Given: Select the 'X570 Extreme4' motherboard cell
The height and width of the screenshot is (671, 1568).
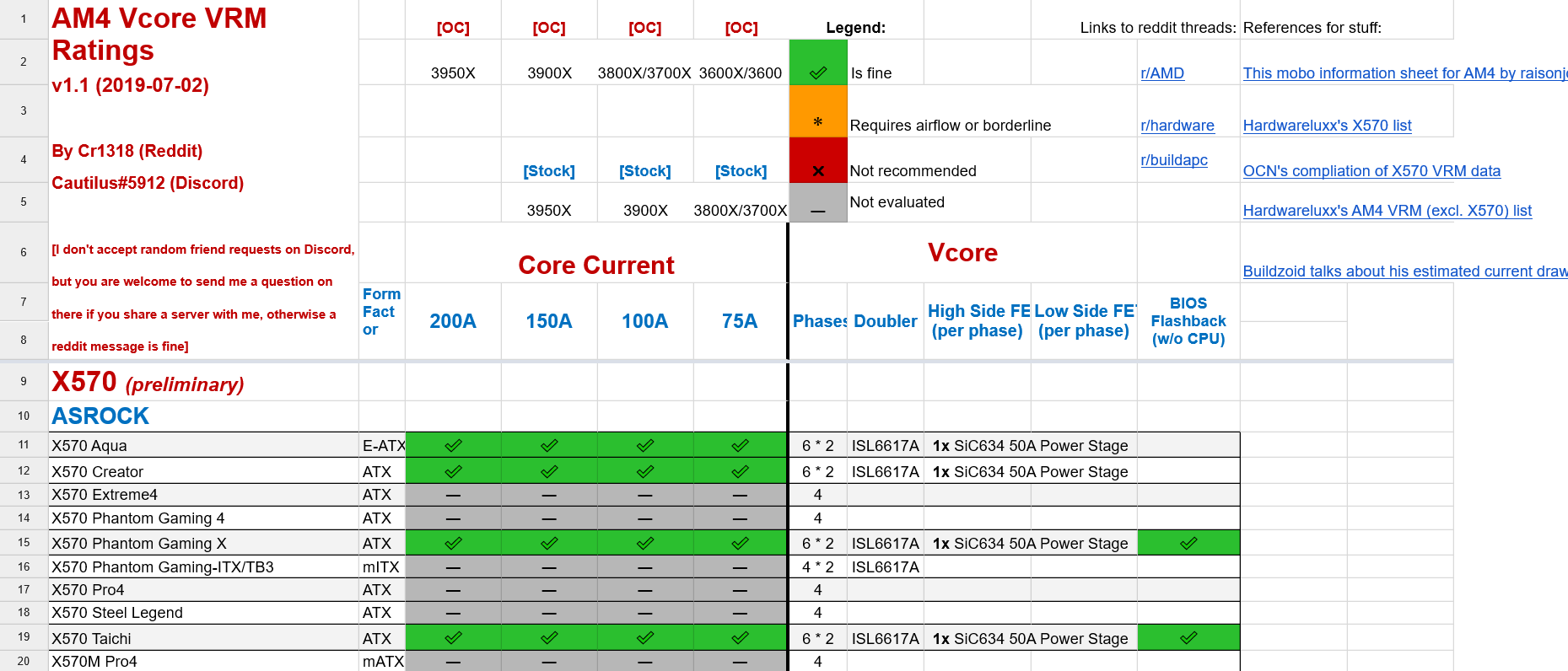Looking at the screenshot, I should click(x=203, y=495).
